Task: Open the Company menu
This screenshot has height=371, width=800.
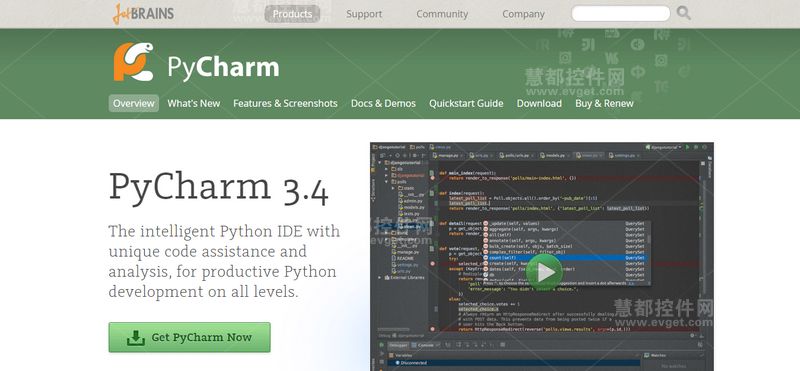Action: click(523, 14)
